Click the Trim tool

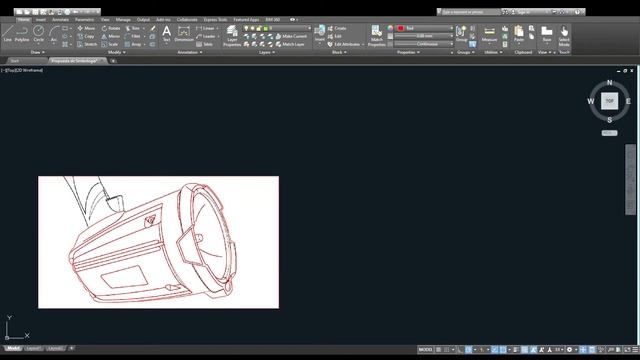132,28
